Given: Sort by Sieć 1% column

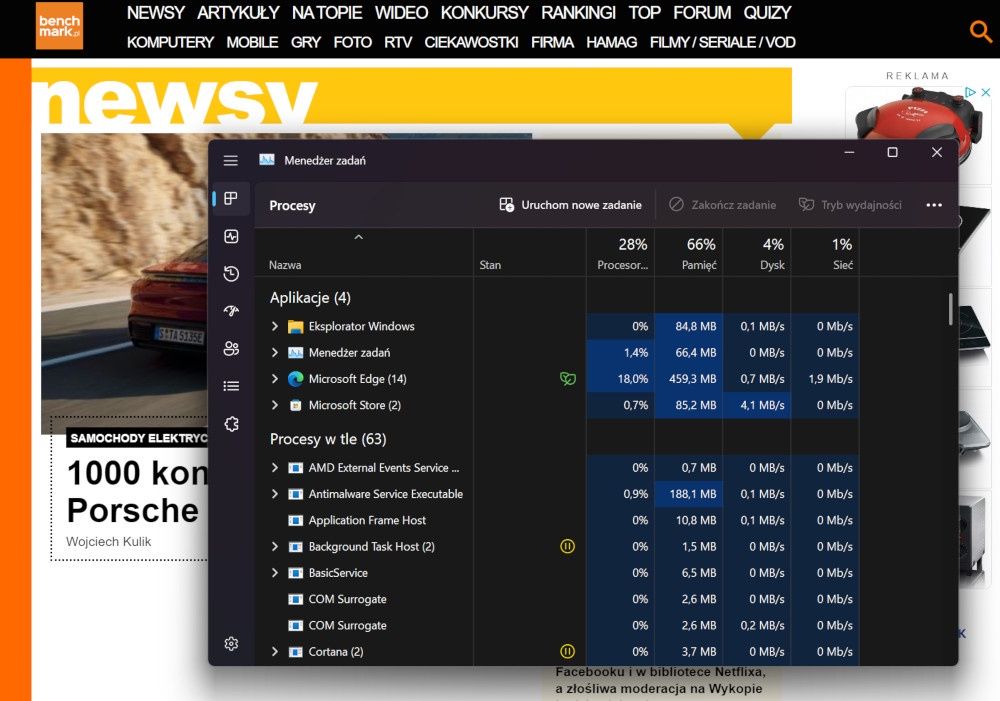Looking at the screenshot, I should 825,253.
